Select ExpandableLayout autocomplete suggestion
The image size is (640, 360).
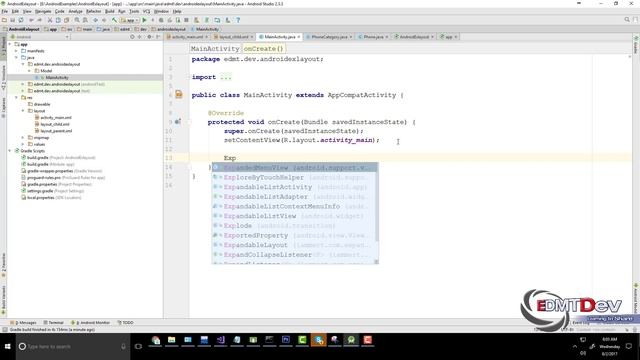(x=294, y=245)
